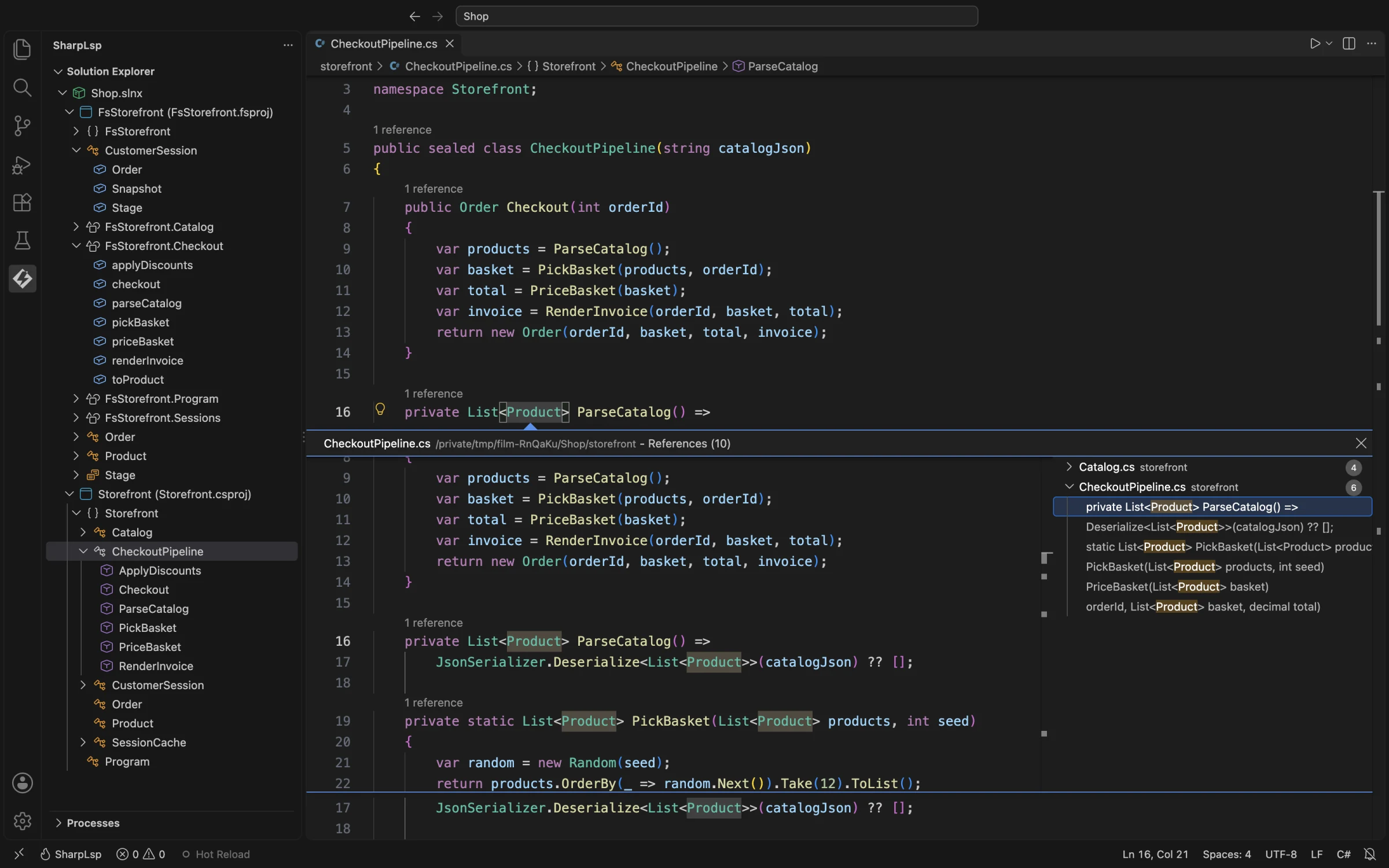Viewport: 1389px width, 868px height.
Task: Open the Source Control view
Action: 22,126
